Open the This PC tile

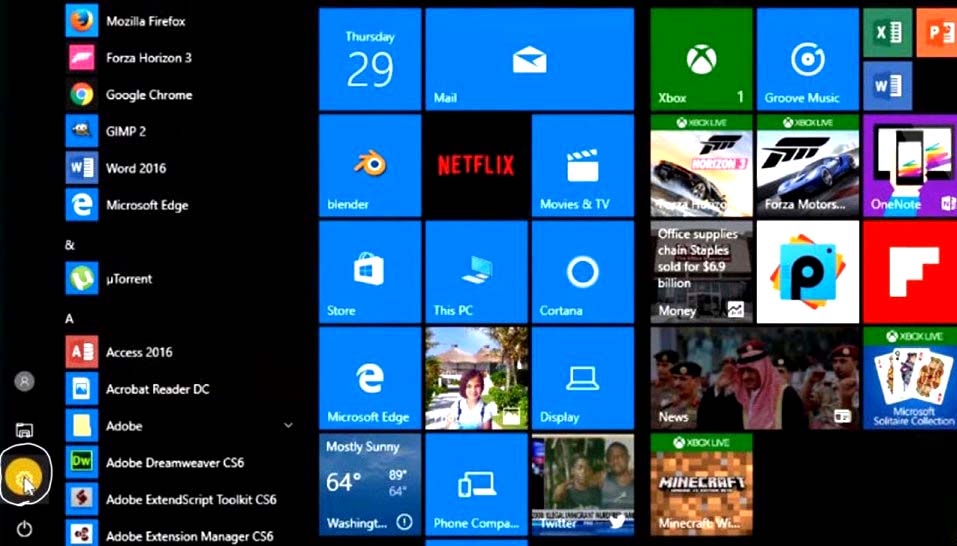(x=476, y=272)
